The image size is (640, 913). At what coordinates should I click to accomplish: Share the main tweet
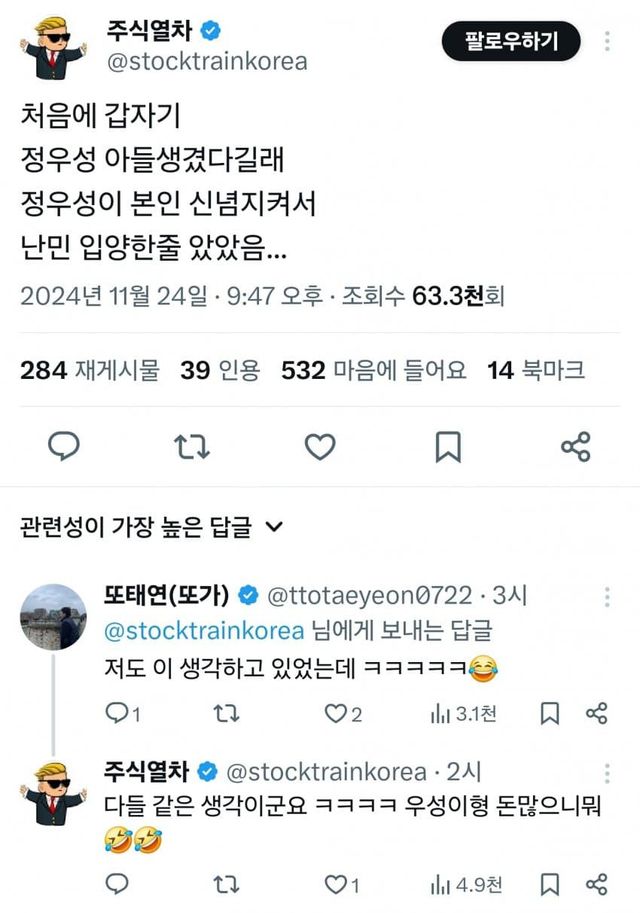coord(575,446)
